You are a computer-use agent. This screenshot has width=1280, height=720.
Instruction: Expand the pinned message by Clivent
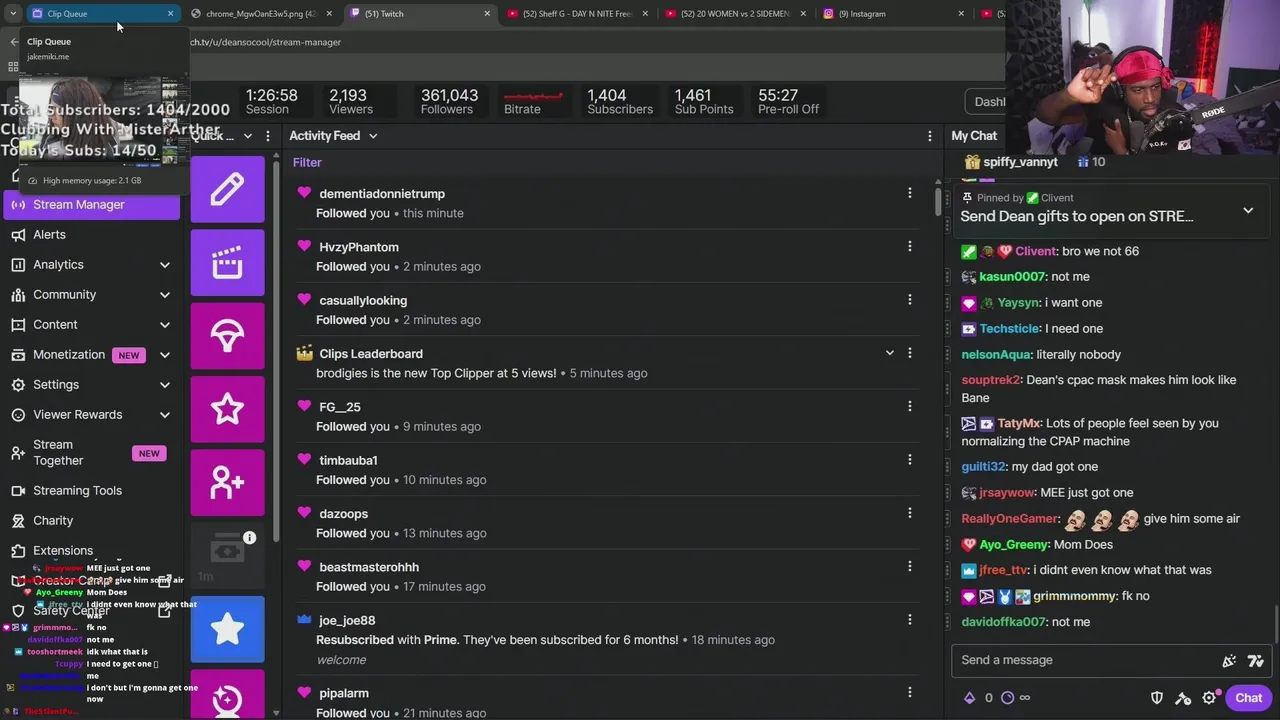click(1248, 211)
